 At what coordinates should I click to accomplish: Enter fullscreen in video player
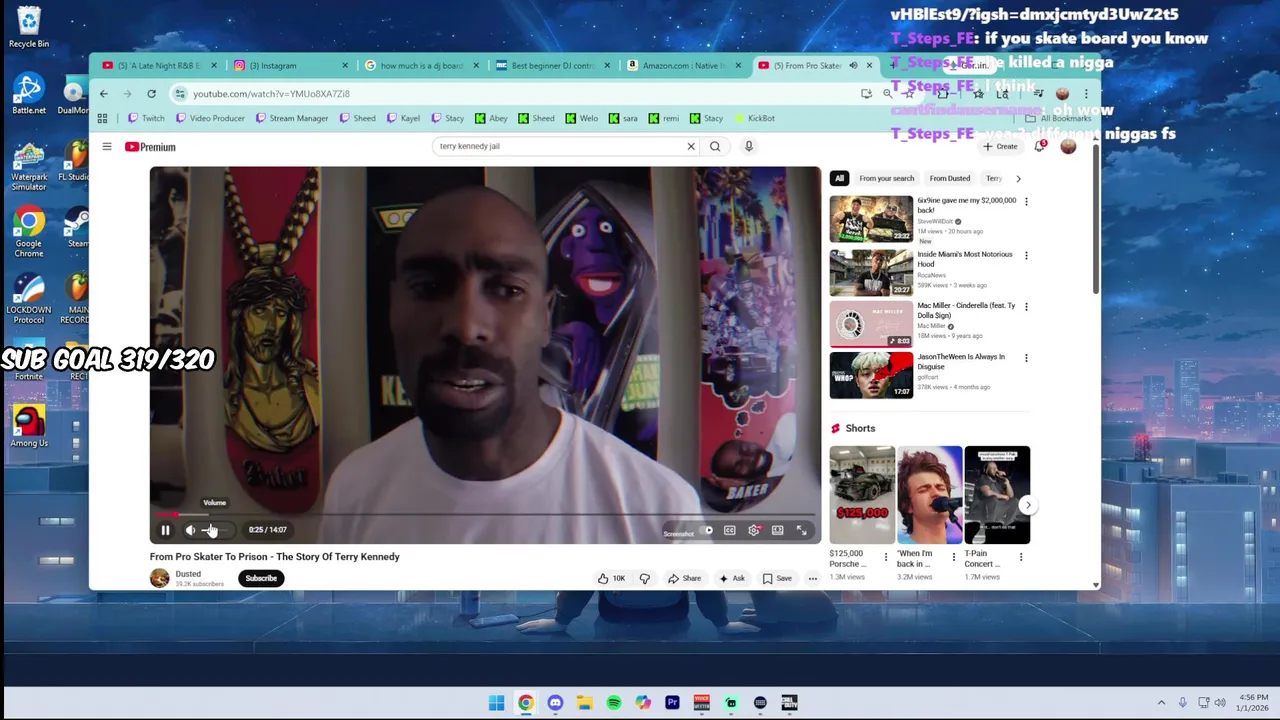pyautogui.click(x=801, y=530)
